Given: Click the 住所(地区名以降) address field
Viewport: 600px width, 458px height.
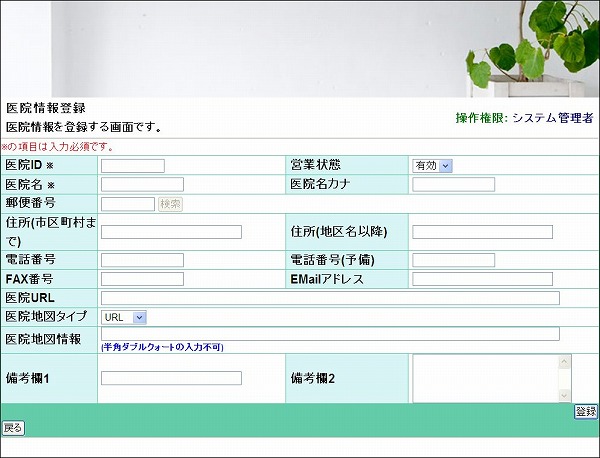Looking at the screenshot, I should [x=481, y=232].
